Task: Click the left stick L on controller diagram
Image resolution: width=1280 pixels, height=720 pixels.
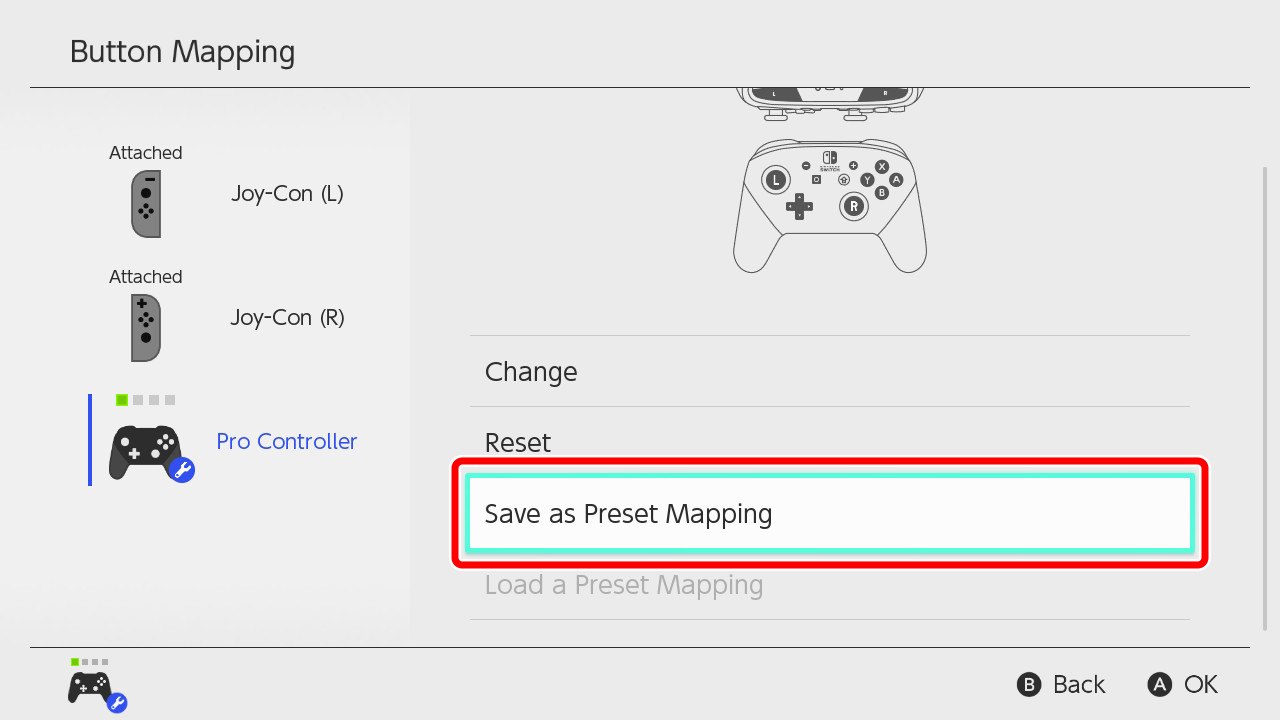Action: [x=775, y=180]
